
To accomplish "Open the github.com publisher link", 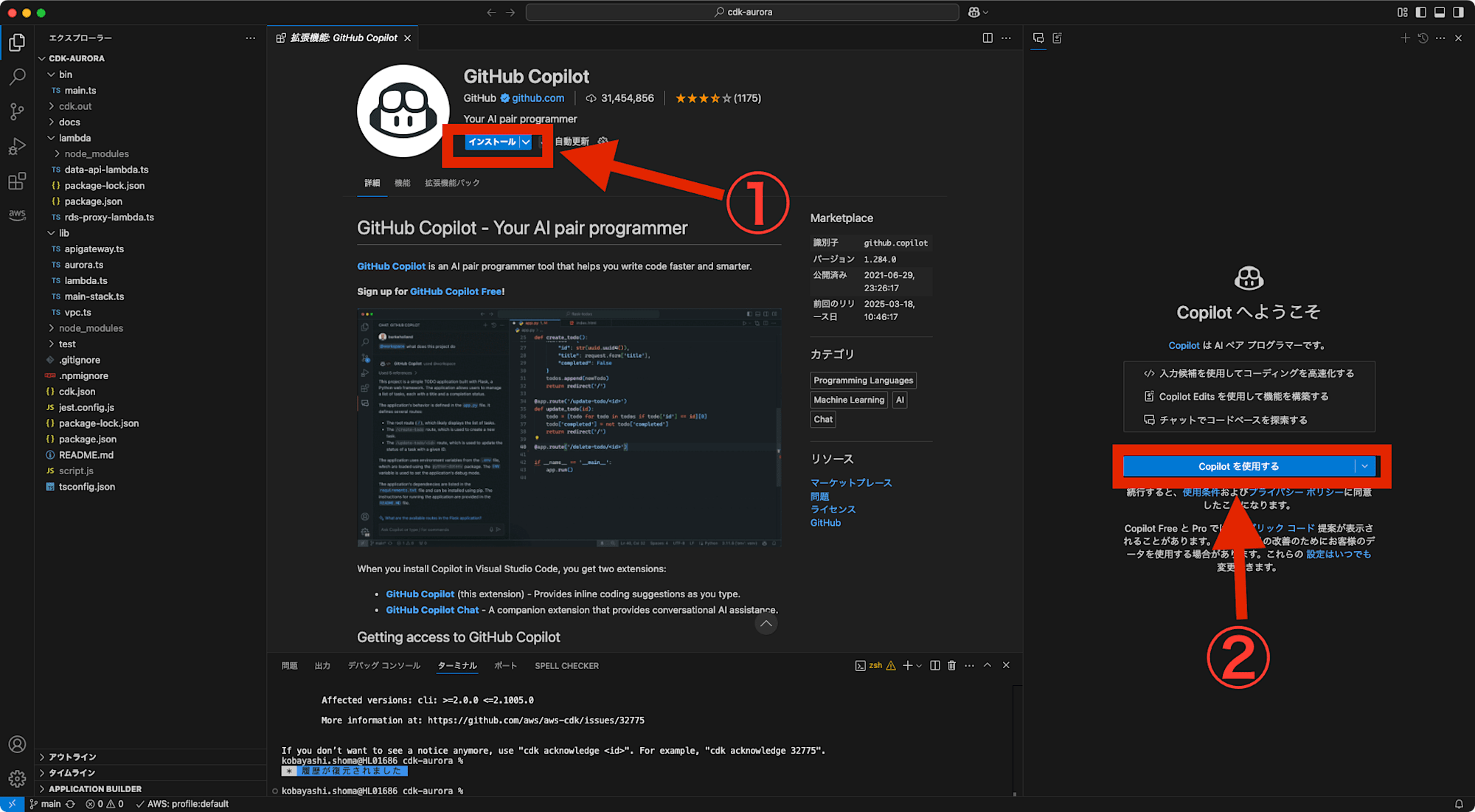I will [538, 98].
